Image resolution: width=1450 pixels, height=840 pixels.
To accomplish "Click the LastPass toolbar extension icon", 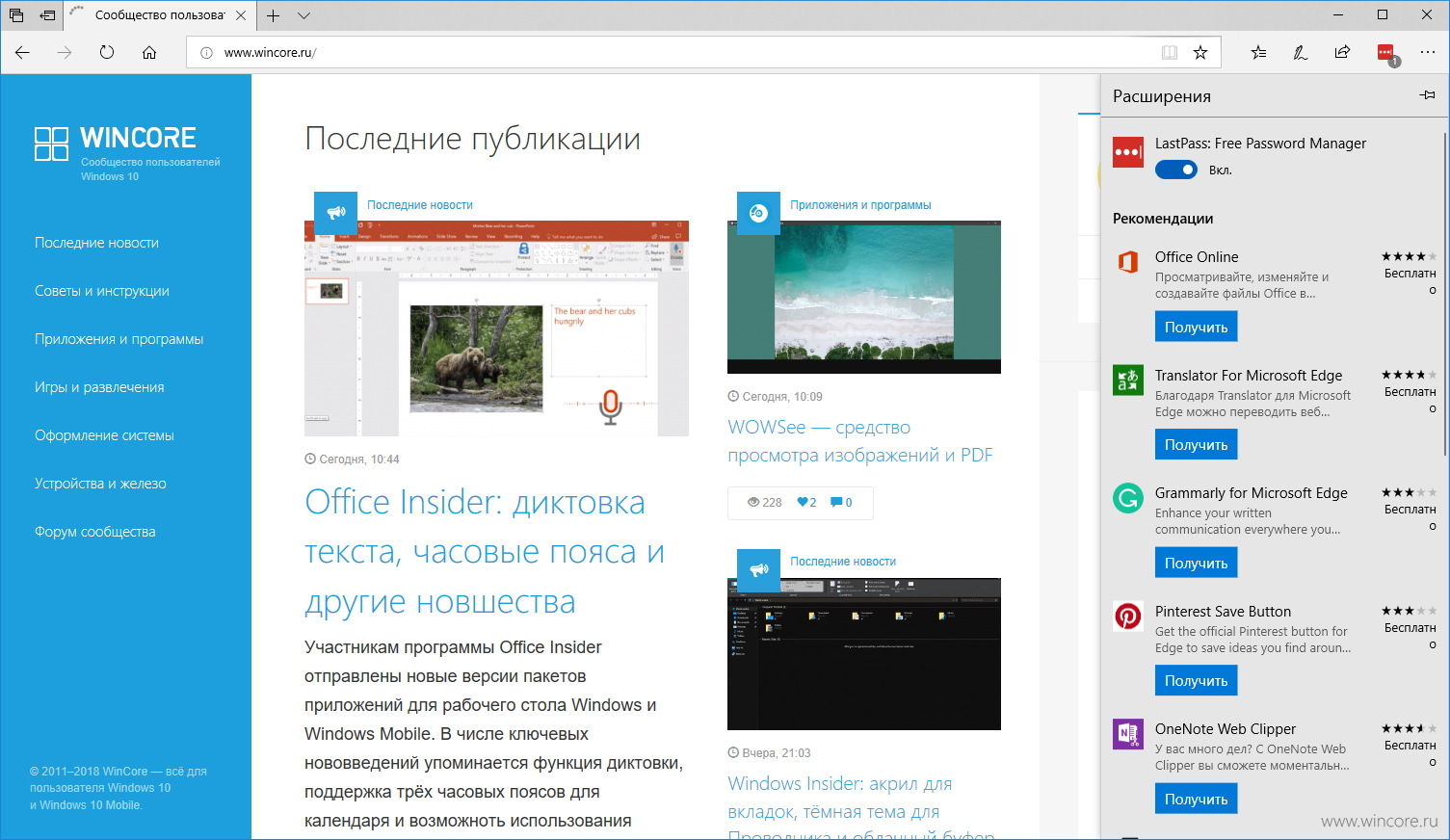I will coord(1386,54).
